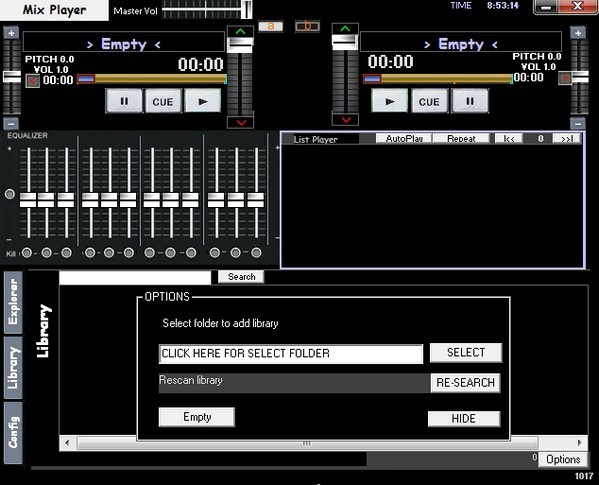Toggle third Kill button of fourth band group

tap(256, 252)
